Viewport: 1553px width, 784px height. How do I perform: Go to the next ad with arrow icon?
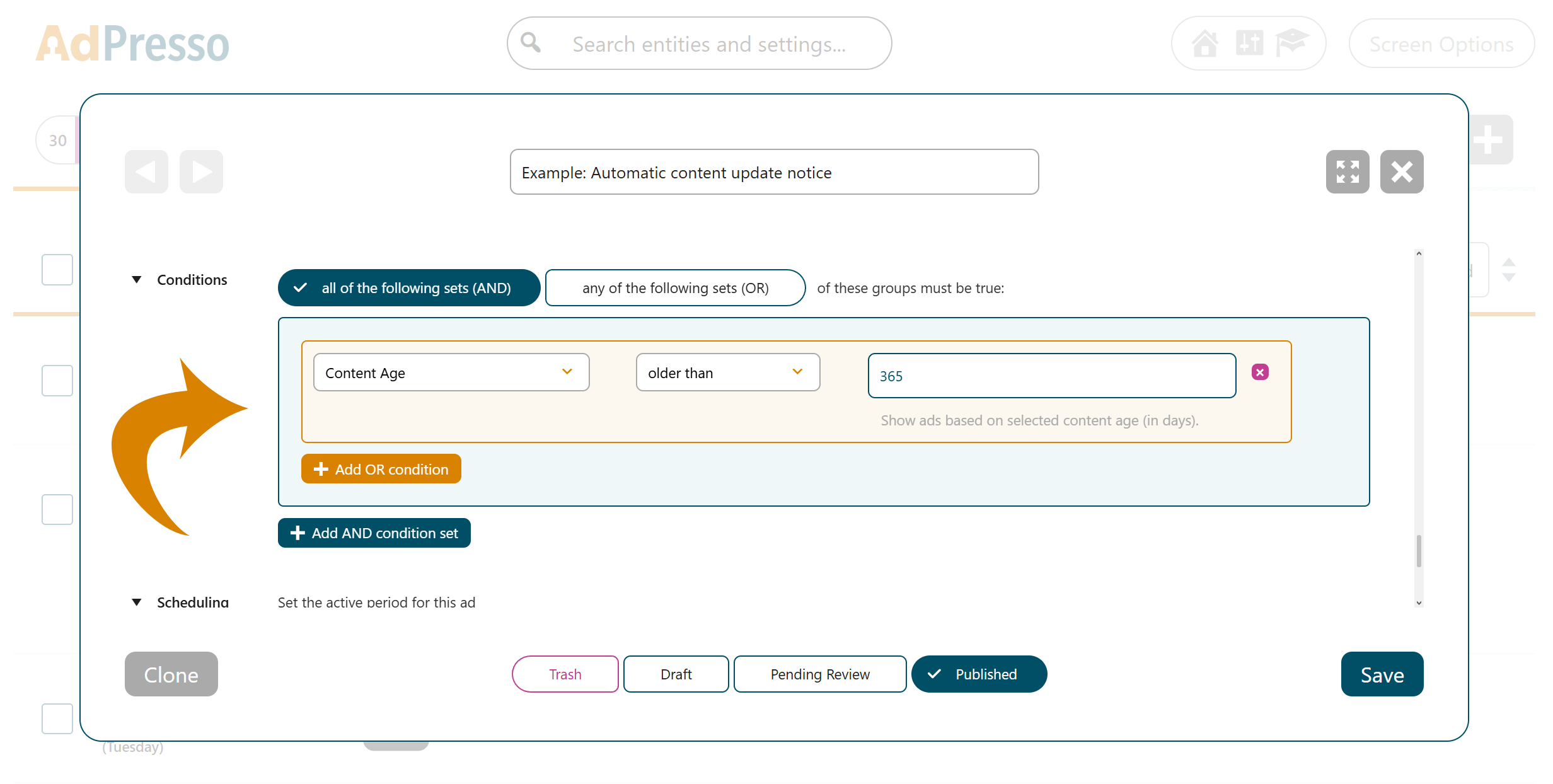[201, 171]
